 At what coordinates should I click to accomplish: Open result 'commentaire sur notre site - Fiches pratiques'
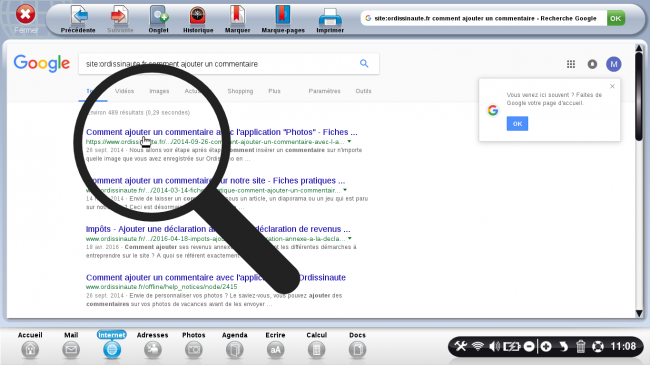point(216,180)
